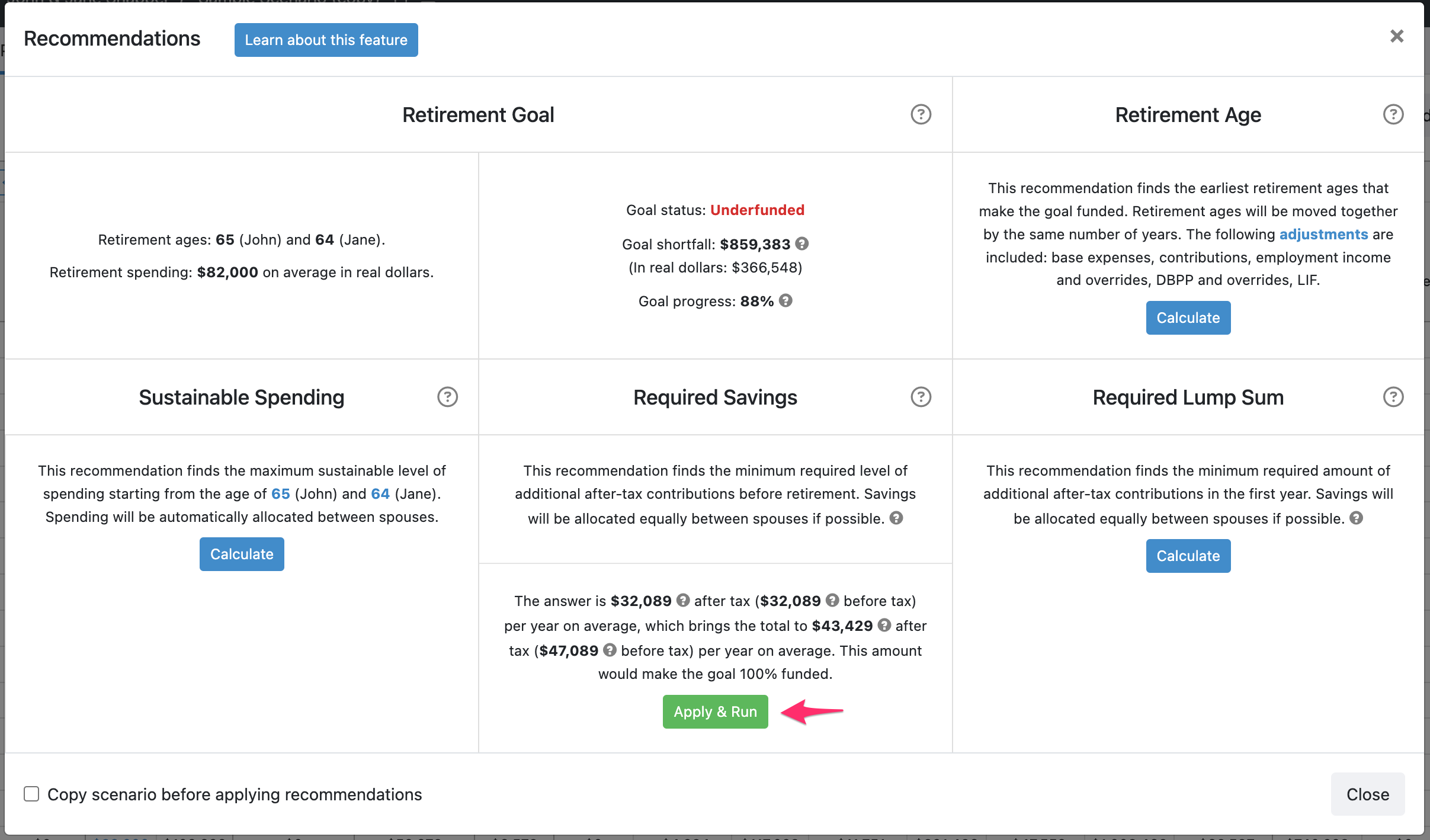Click Sustainable Spending help icon

(x=447, y=397)
